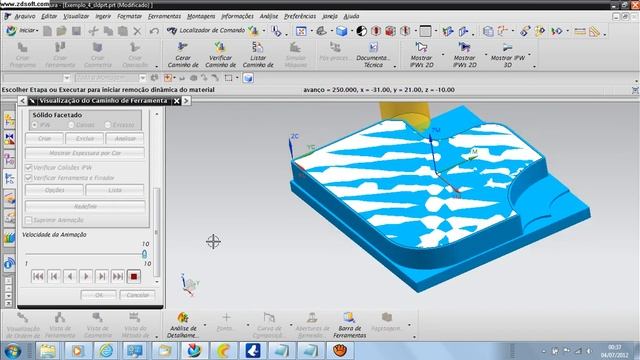Click the Fit view icon in the top toolbar
Viewport: 640px width, 360px height.
point(301,31)
